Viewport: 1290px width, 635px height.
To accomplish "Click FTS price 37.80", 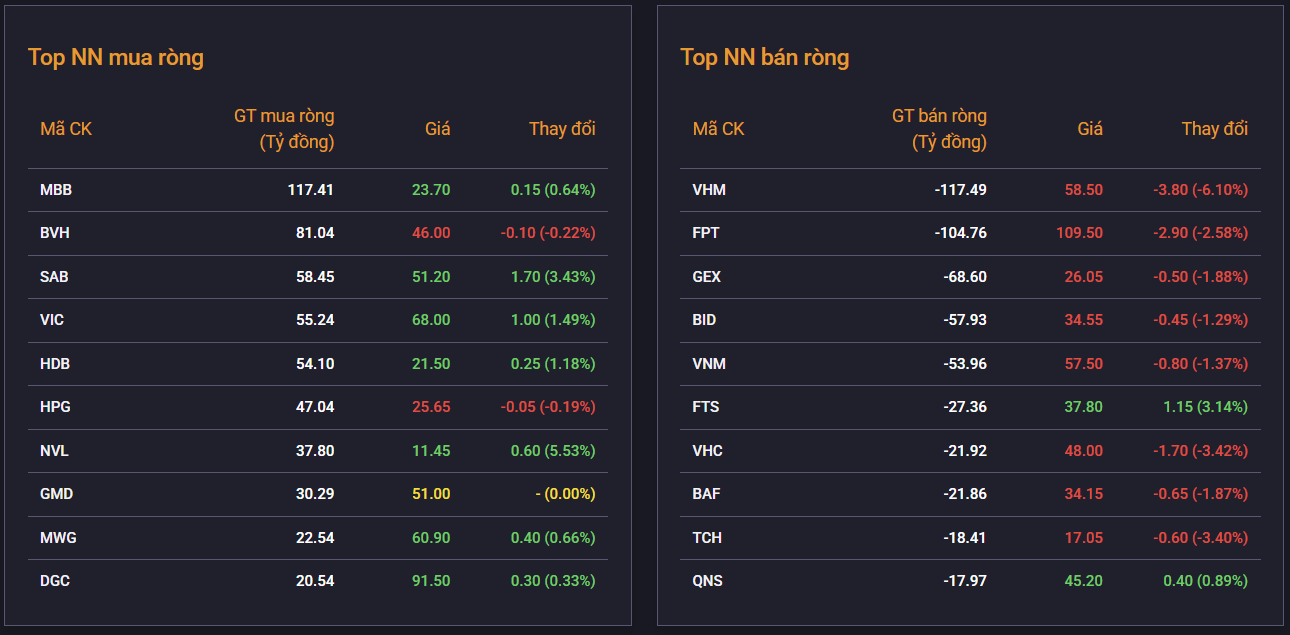I will point(1083,407).
